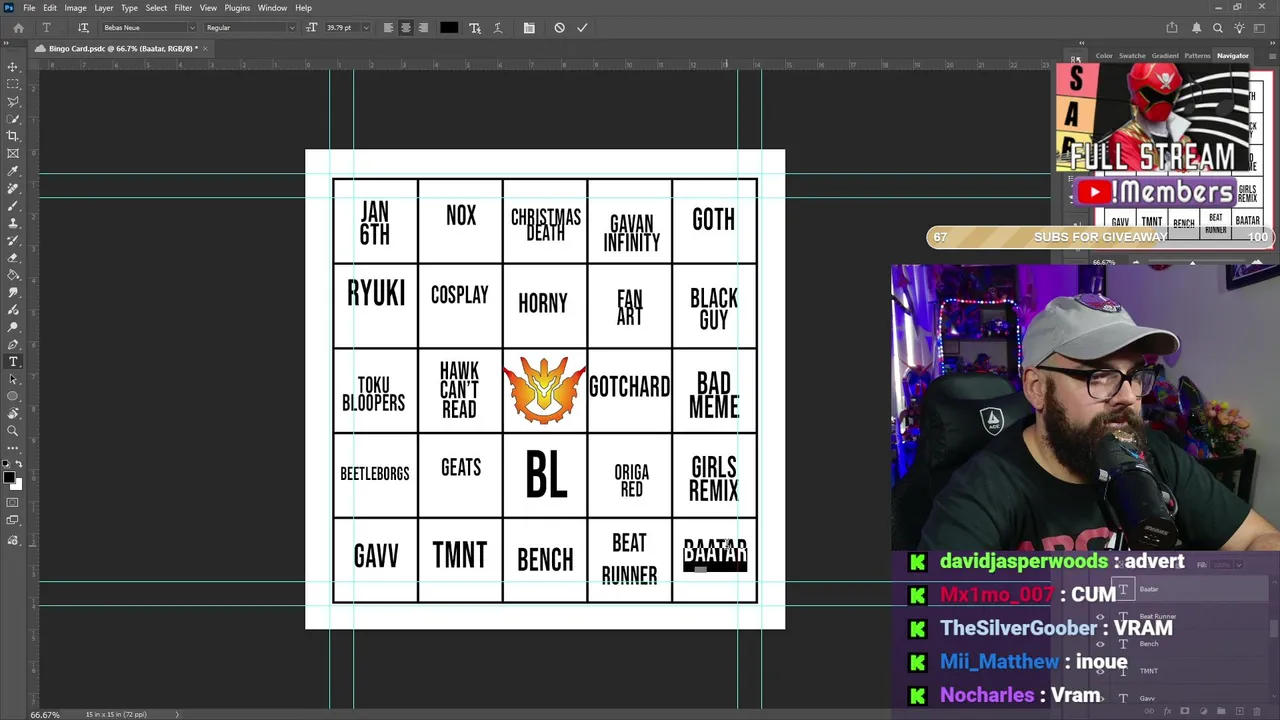Open the Filter menu

point(183,8)
